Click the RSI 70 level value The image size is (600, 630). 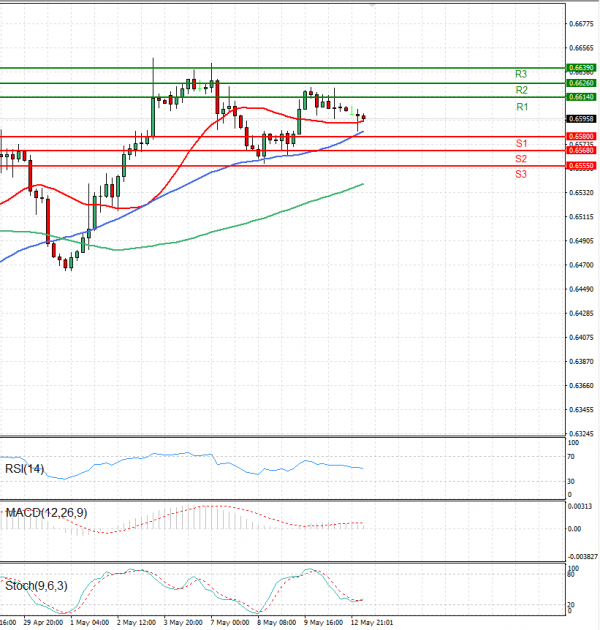coord(571,457)
